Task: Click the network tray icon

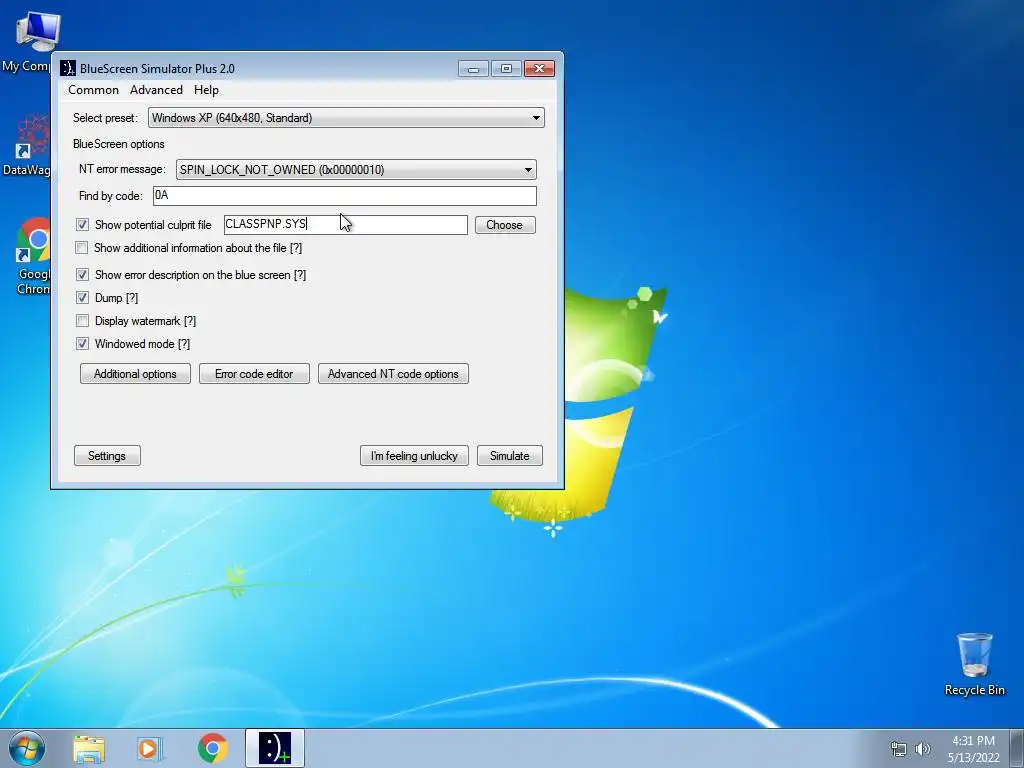Action: click(x=899, y=749)
